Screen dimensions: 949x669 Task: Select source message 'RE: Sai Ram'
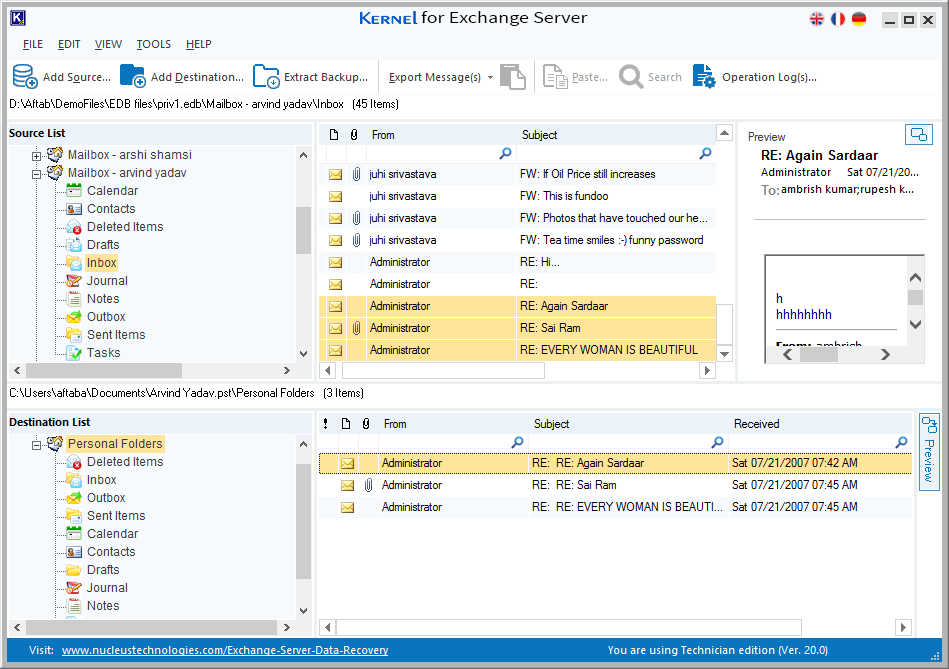pyautogui.click(x=517, y=328)
